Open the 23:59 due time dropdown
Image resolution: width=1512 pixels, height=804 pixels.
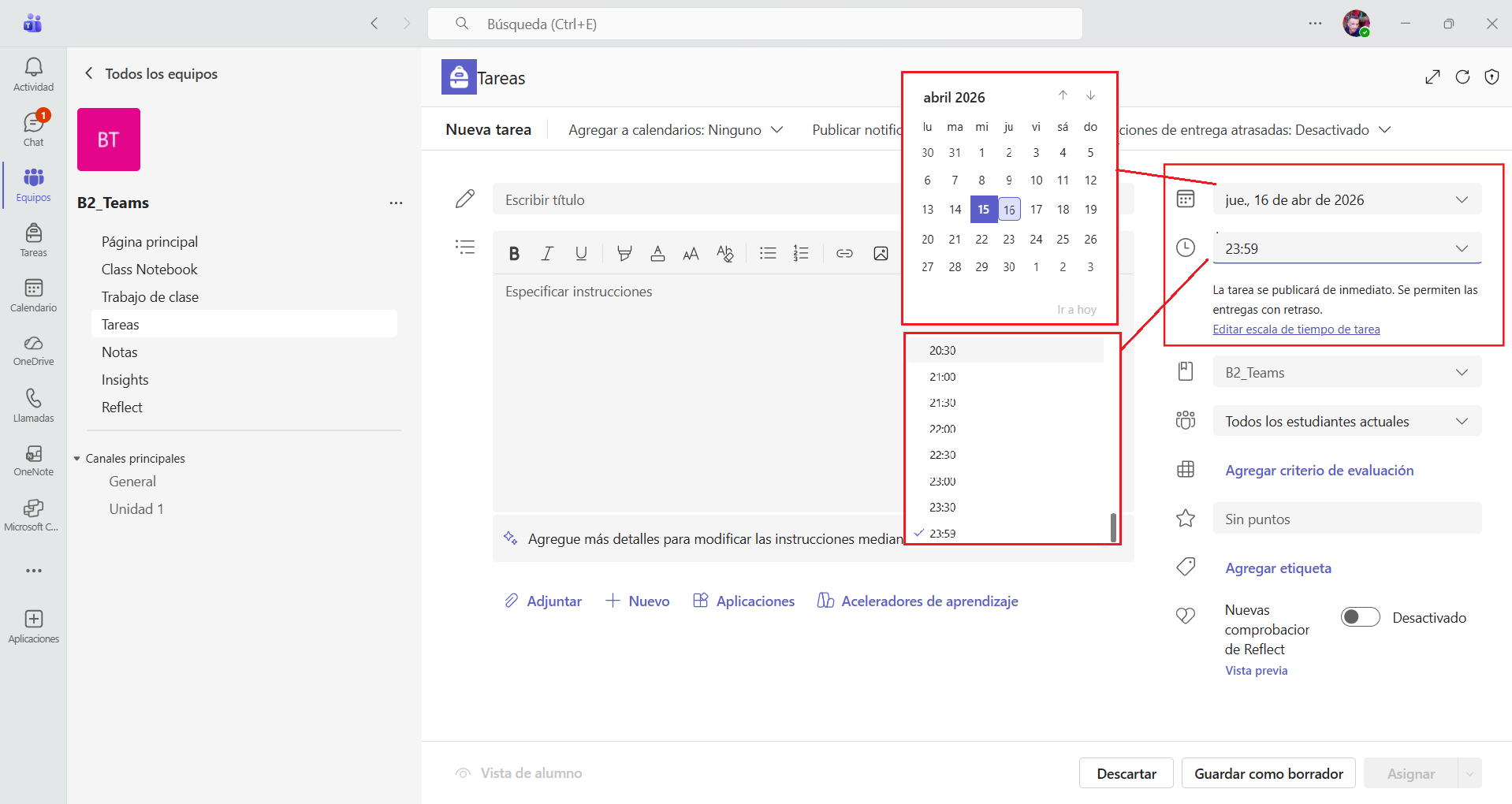1347,248
